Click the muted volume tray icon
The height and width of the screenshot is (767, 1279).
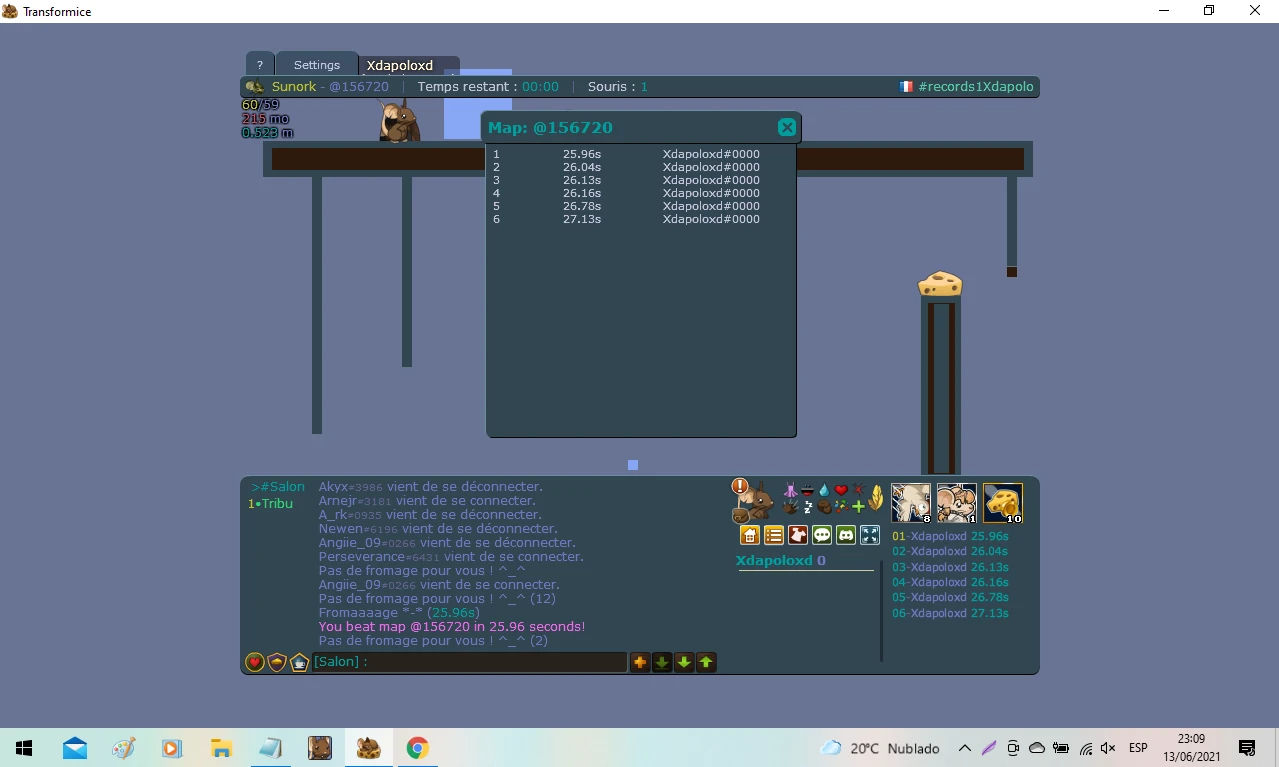pyautogui.click(x=1108, y=748)
